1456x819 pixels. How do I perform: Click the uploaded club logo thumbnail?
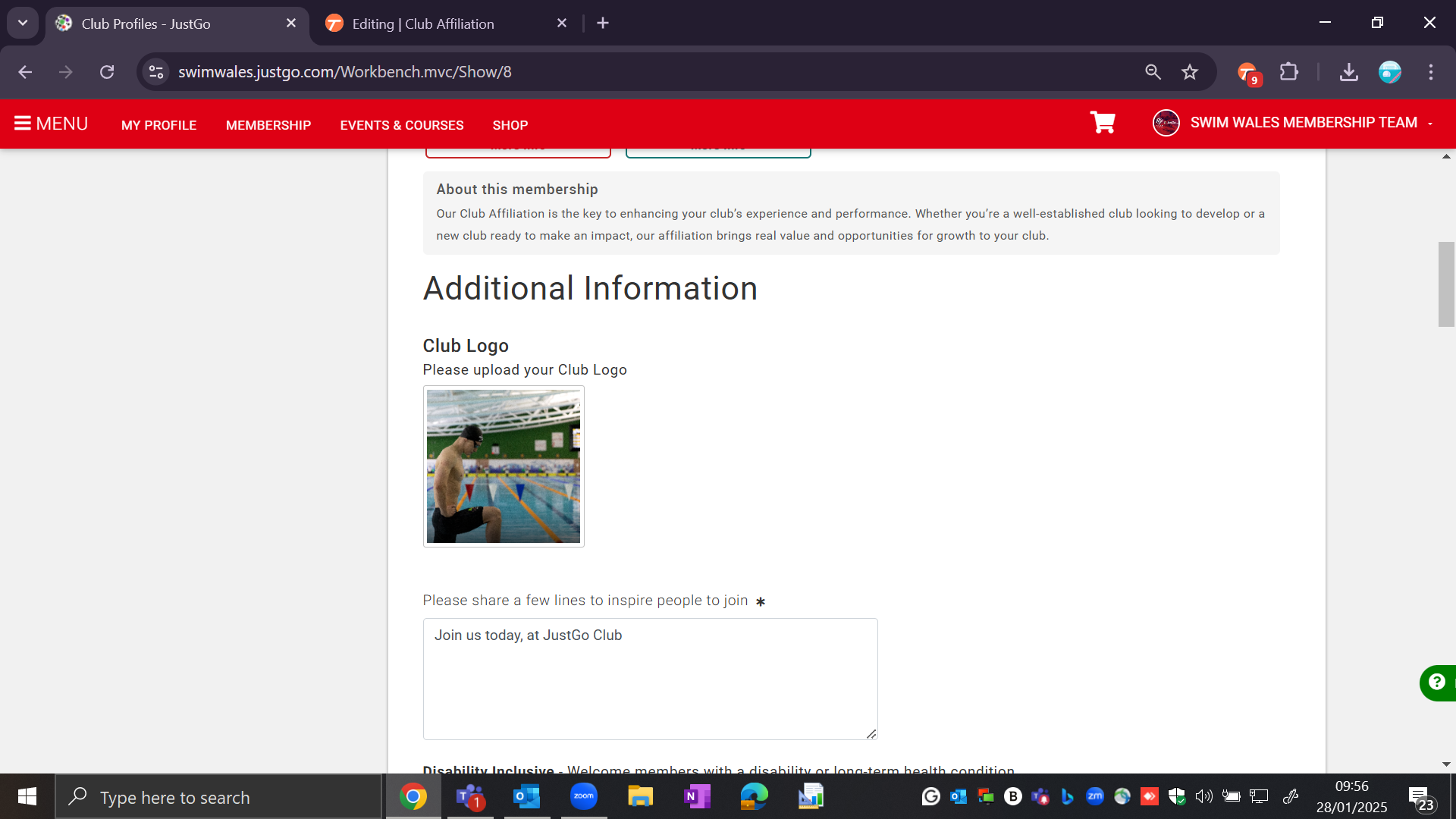click(504, 466)
